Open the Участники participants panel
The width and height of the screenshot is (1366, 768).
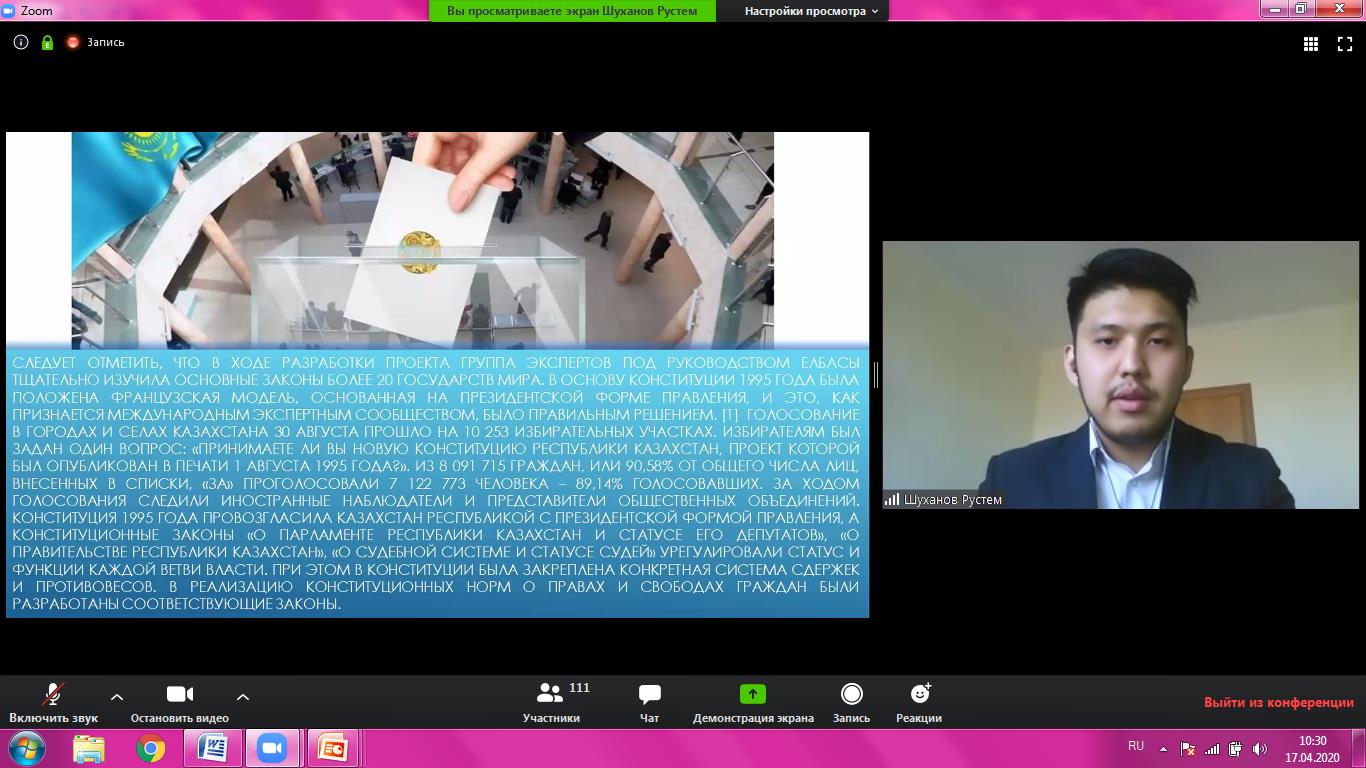click(x=551, y=703)
